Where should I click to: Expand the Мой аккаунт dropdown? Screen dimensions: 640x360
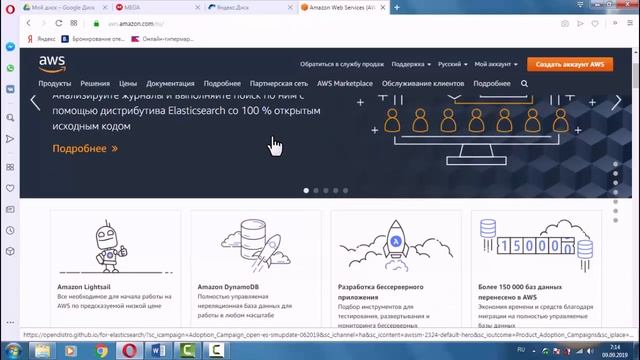click(x=496, y=64)
